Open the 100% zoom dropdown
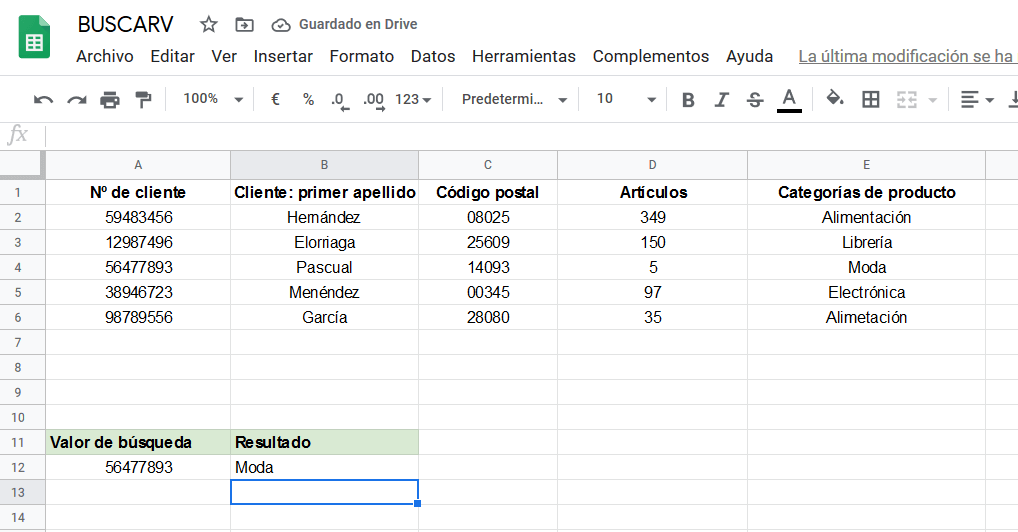The width and height of the screenshot is (1018, 532). [213, 99]
